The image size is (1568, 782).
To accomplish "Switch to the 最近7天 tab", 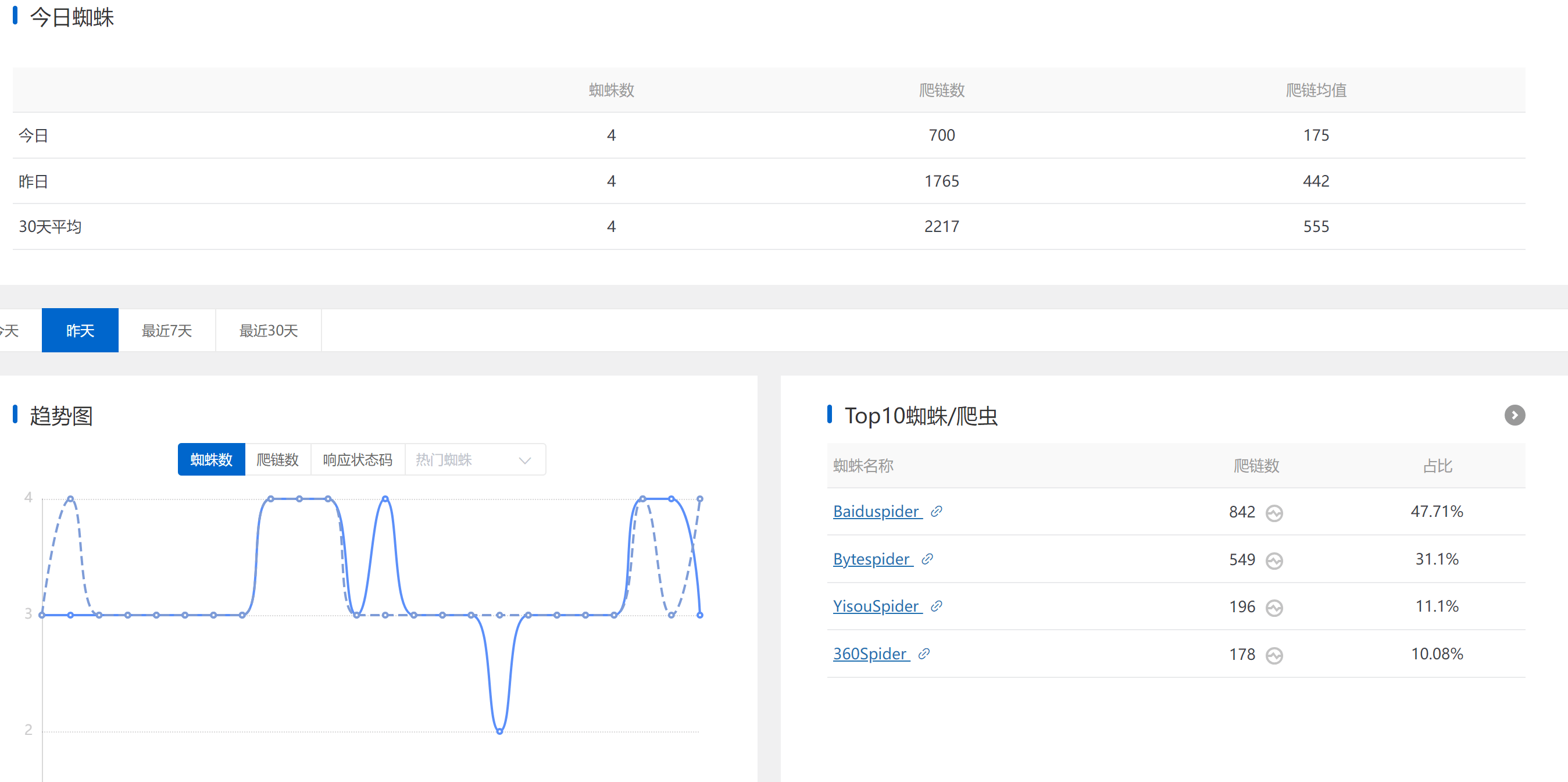I will [167, 330].
